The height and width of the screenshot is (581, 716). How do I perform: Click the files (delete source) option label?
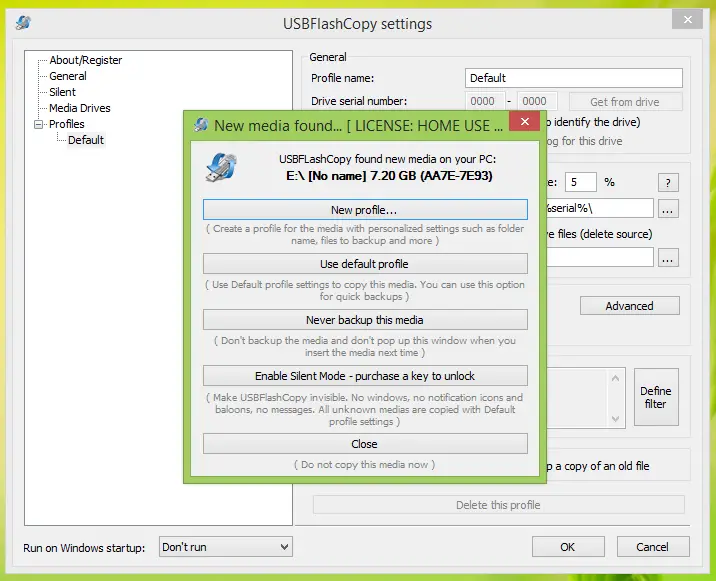pos(600,234)
